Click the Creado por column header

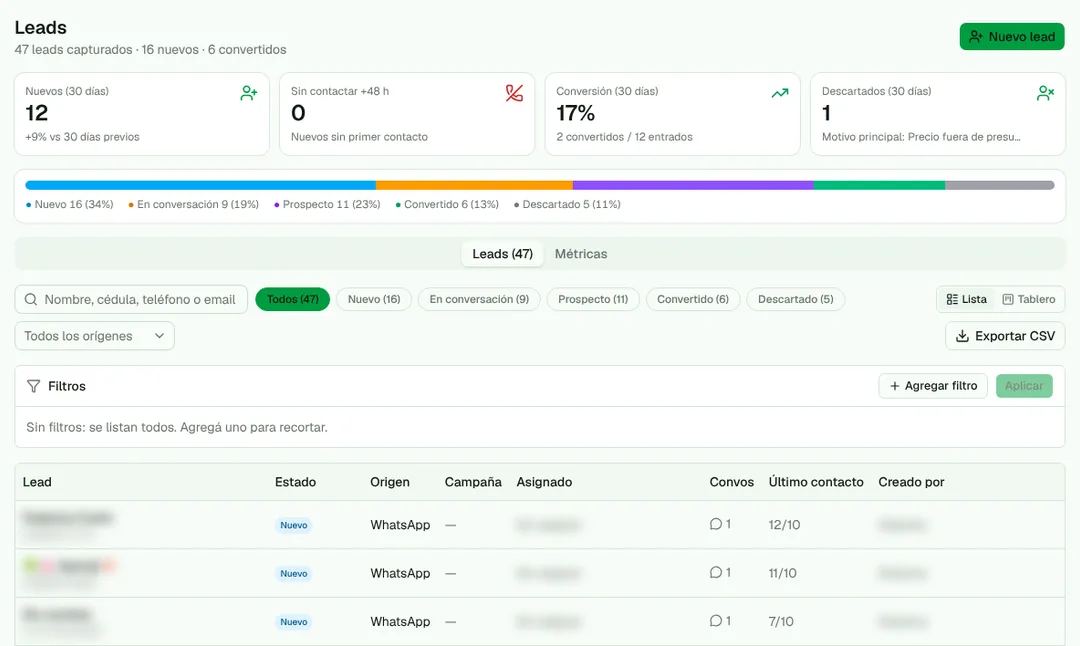[x=911, y=482]
